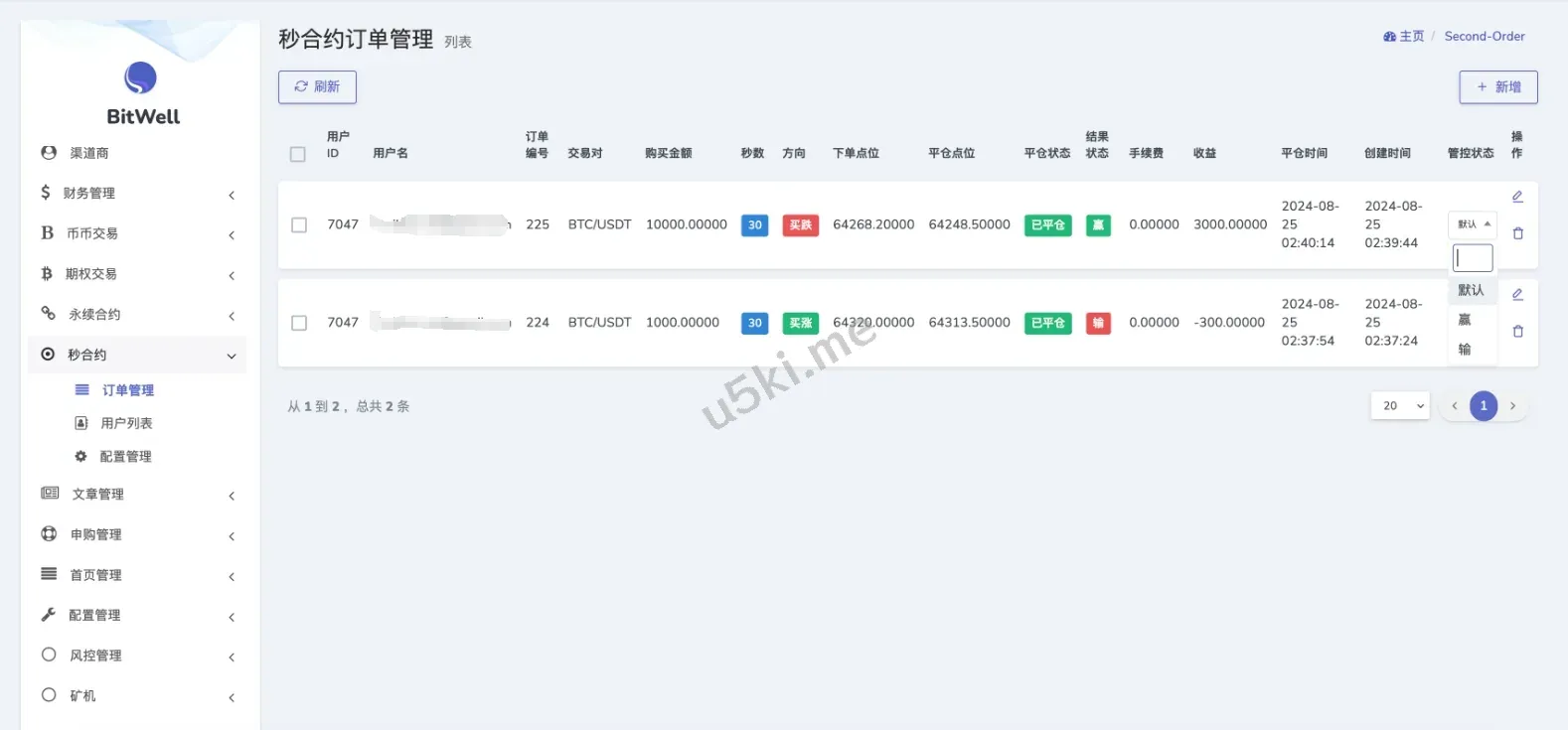Screen dimensions: 1568x730
Task: Delete order 224 using the trash icon
Action: 1517,332
